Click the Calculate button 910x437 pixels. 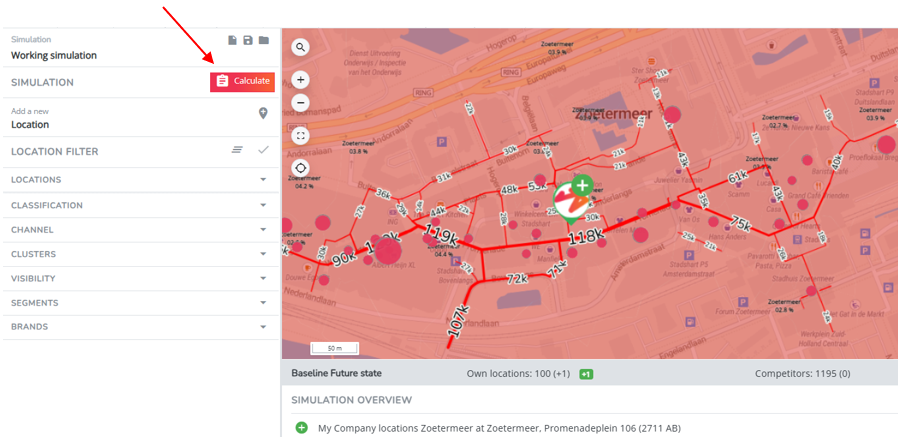coord(242,82)
